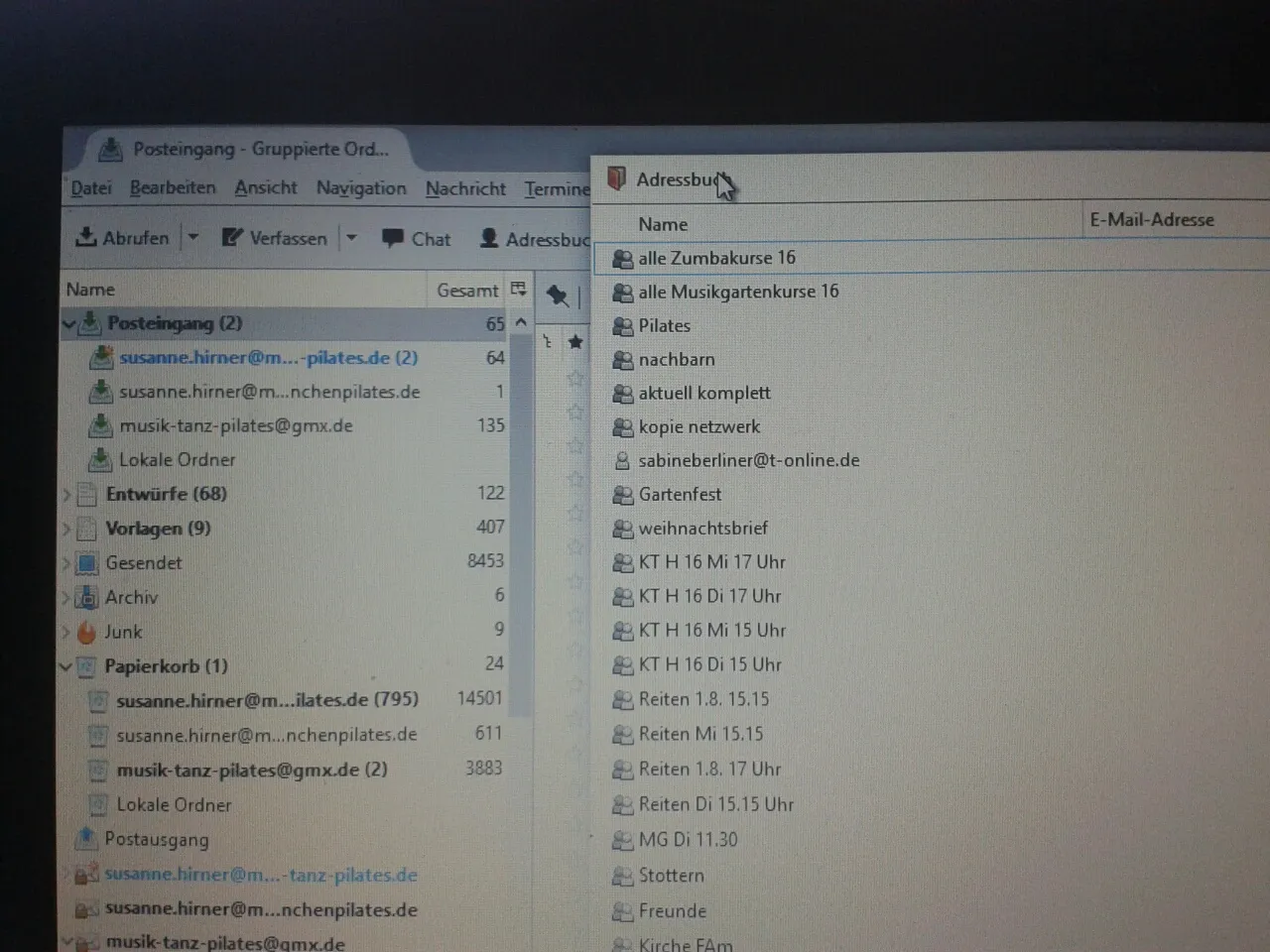Click the Adressbuch window book icon
Image resolution: width=1270 pixels, height=952 pixels.
click(x=616, y=178)
